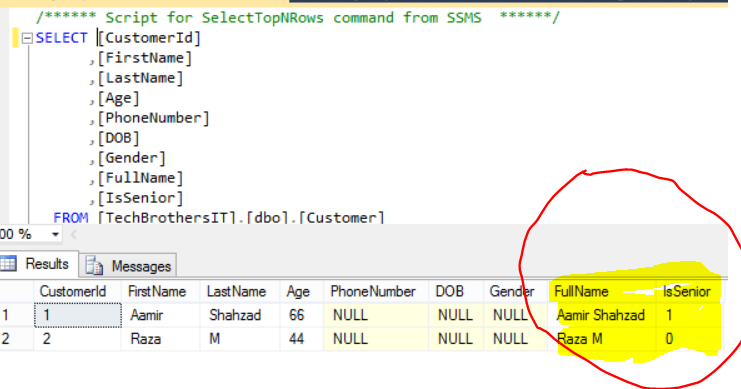Click [FullName] in the query editor
The width and height of the screenshot is (741, 389).
(140, 178)
